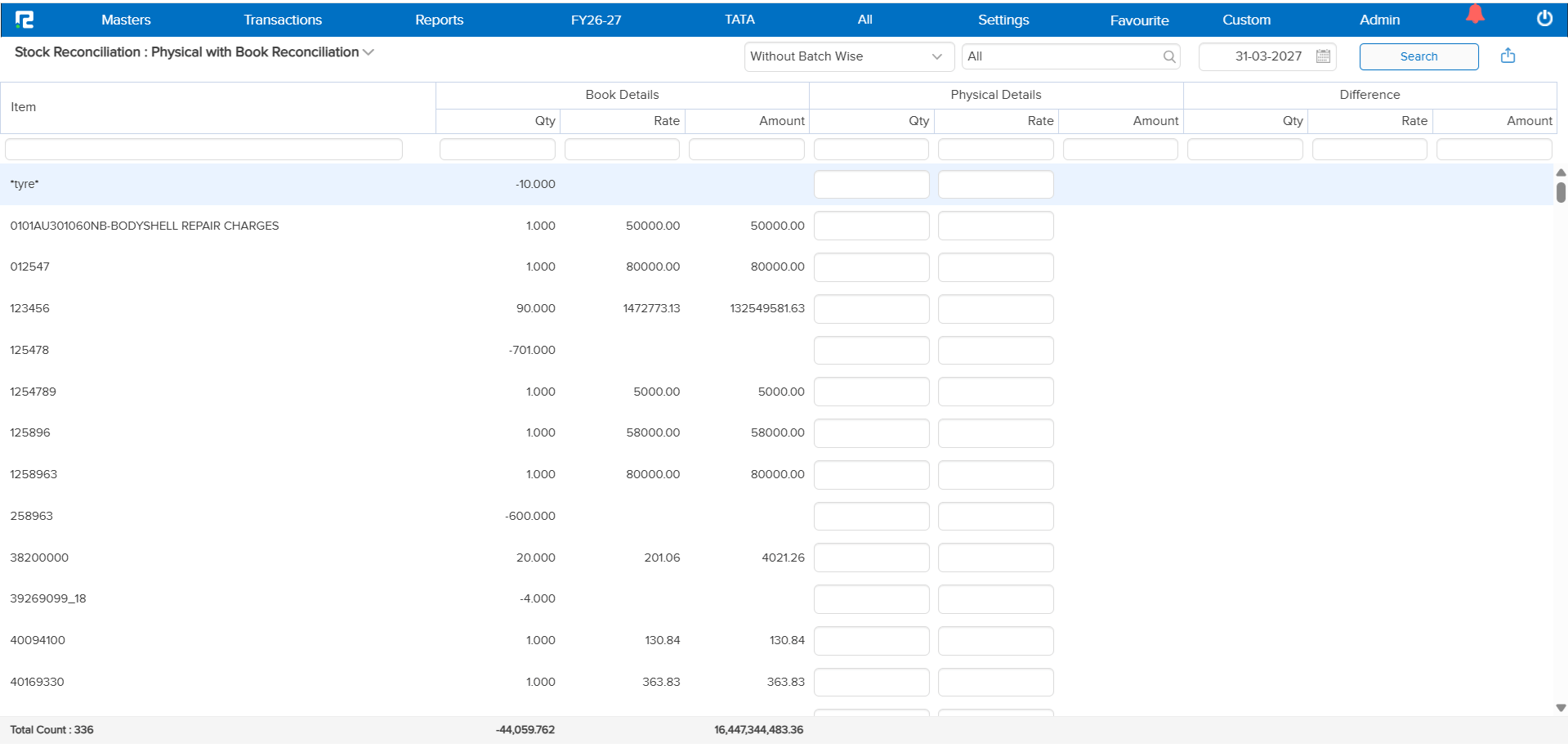
Task: Click the Physical Details Qty filter box
Action: (871, 149)
